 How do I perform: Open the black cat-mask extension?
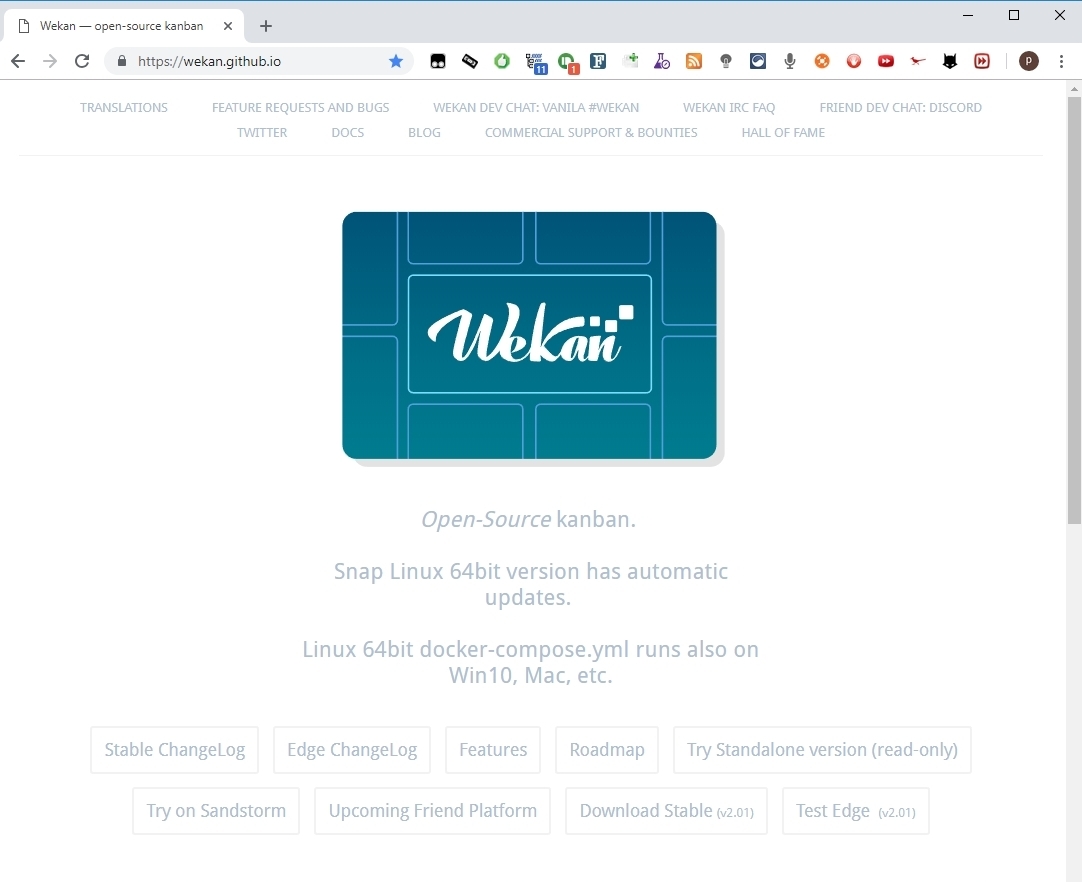pos(950,61)
